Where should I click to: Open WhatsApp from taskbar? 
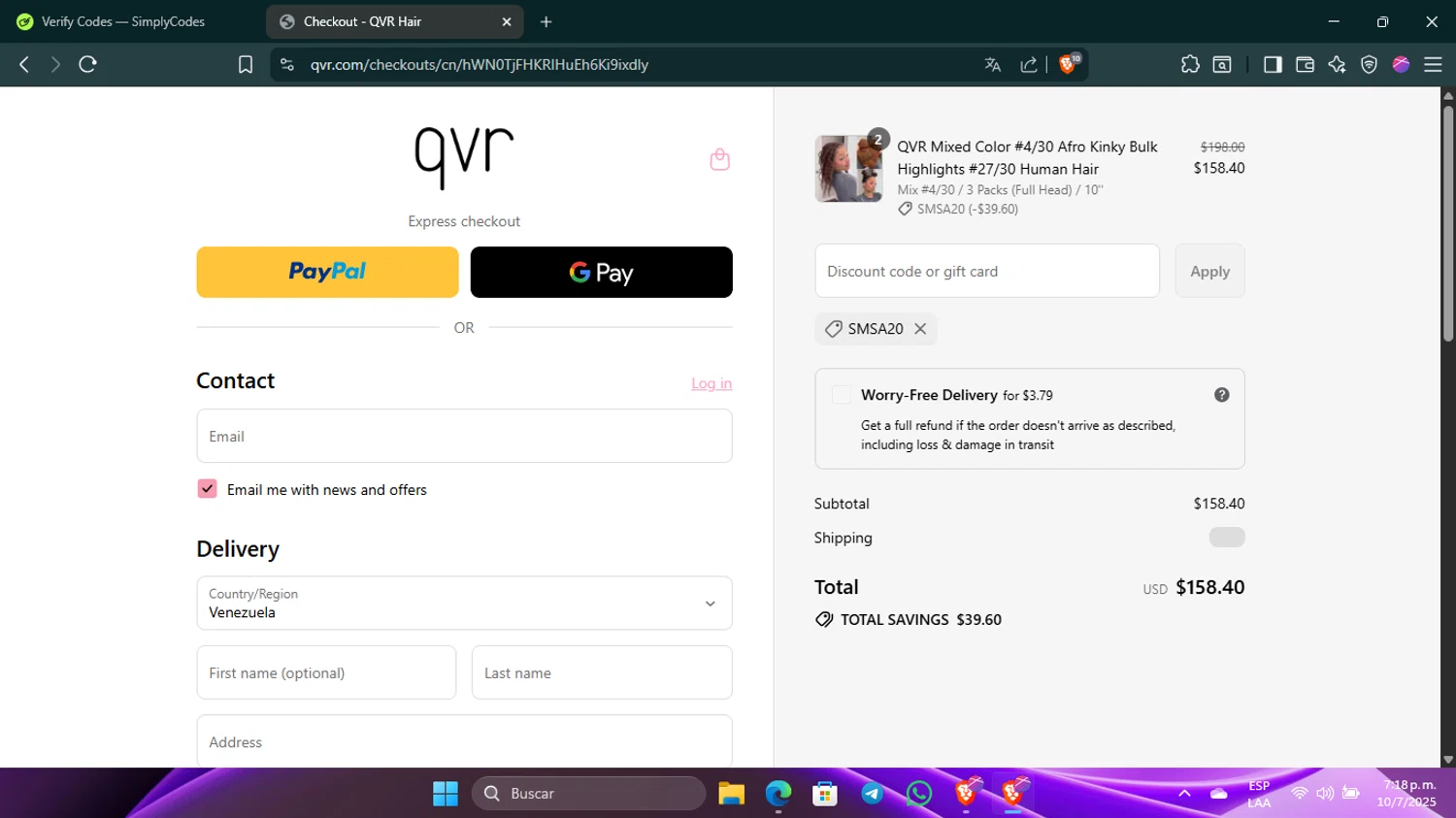click(x=918, y=794)
